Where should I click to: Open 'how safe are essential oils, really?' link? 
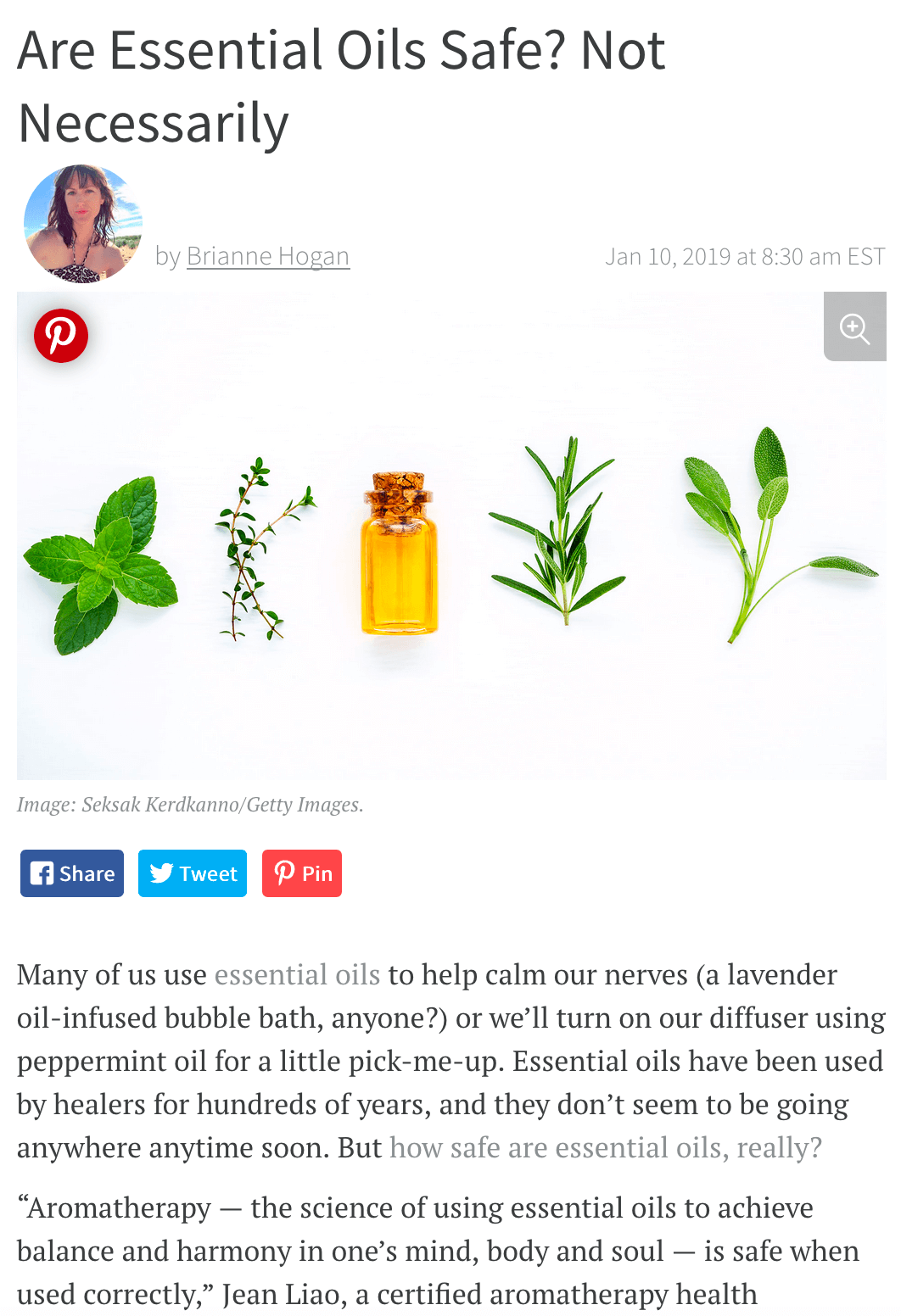click(606, 1148)
